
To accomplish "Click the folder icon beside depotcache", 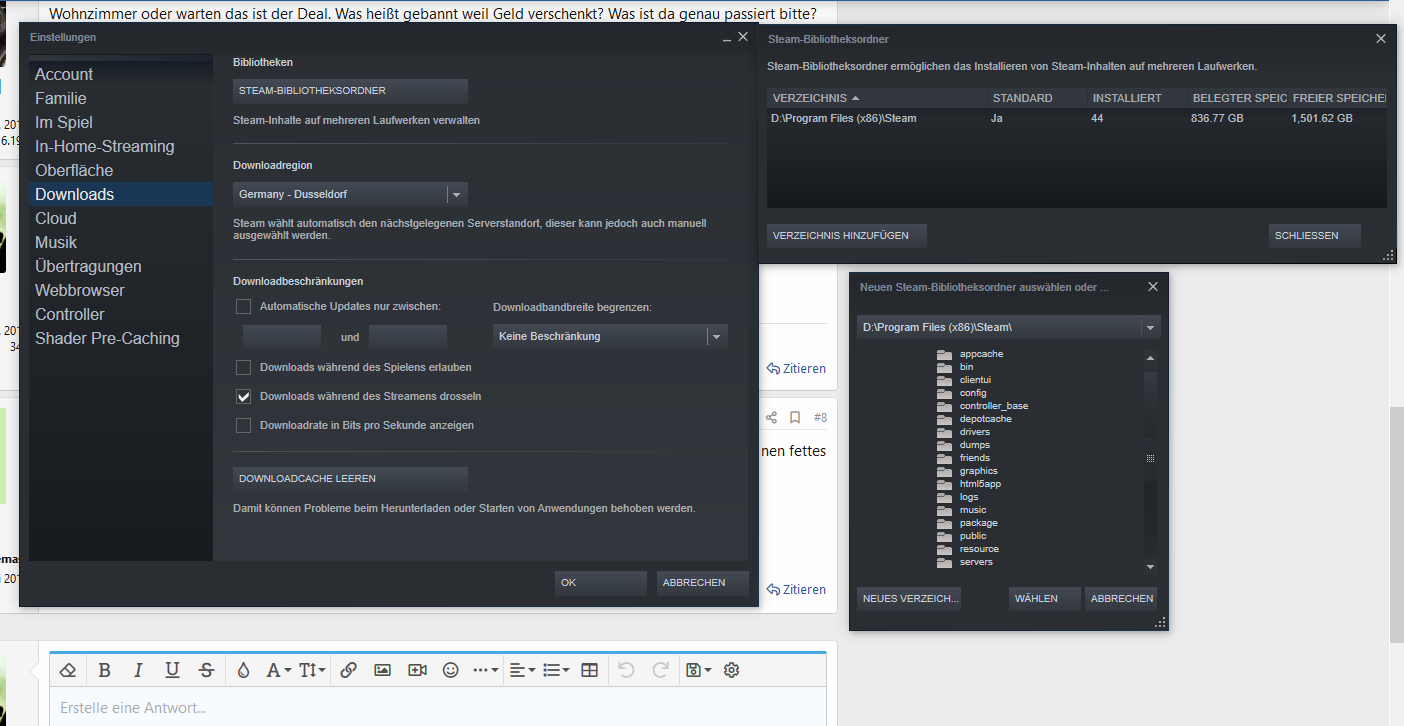I will 944,419.
